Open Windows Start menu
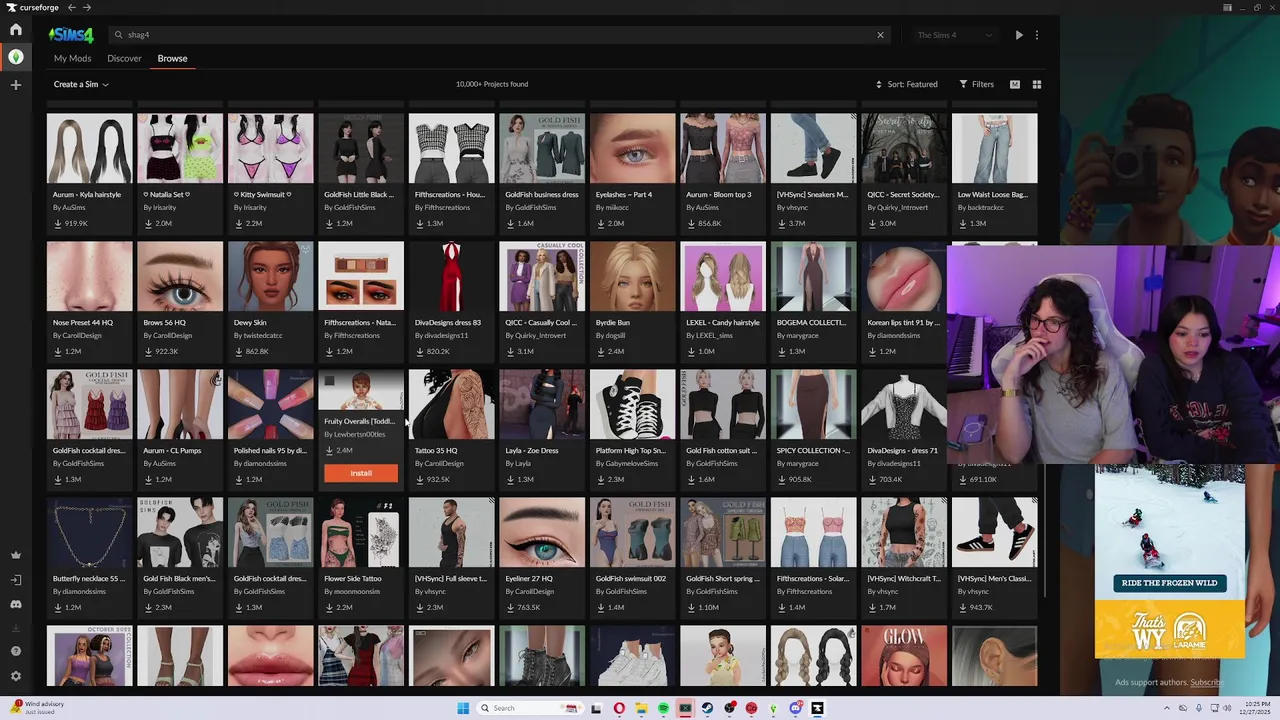Screen dimensions: 1280x720 (463, 708)
